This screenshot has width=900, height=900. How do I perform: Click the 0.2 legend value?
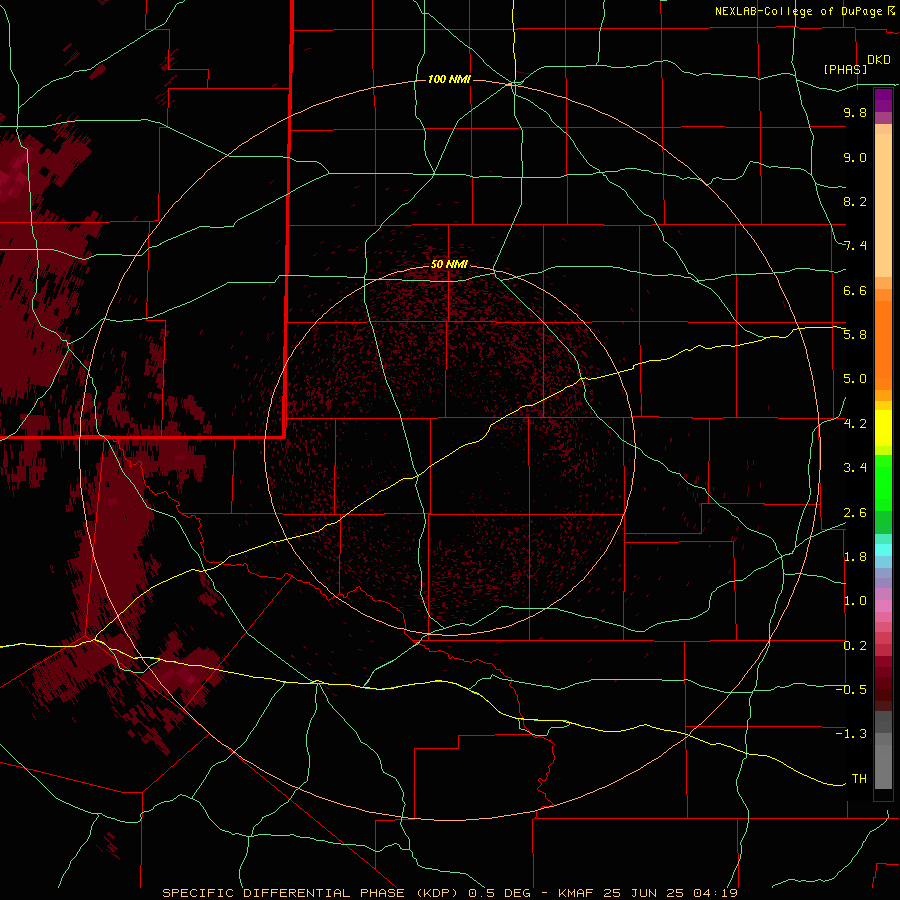[x=855, y=646]
